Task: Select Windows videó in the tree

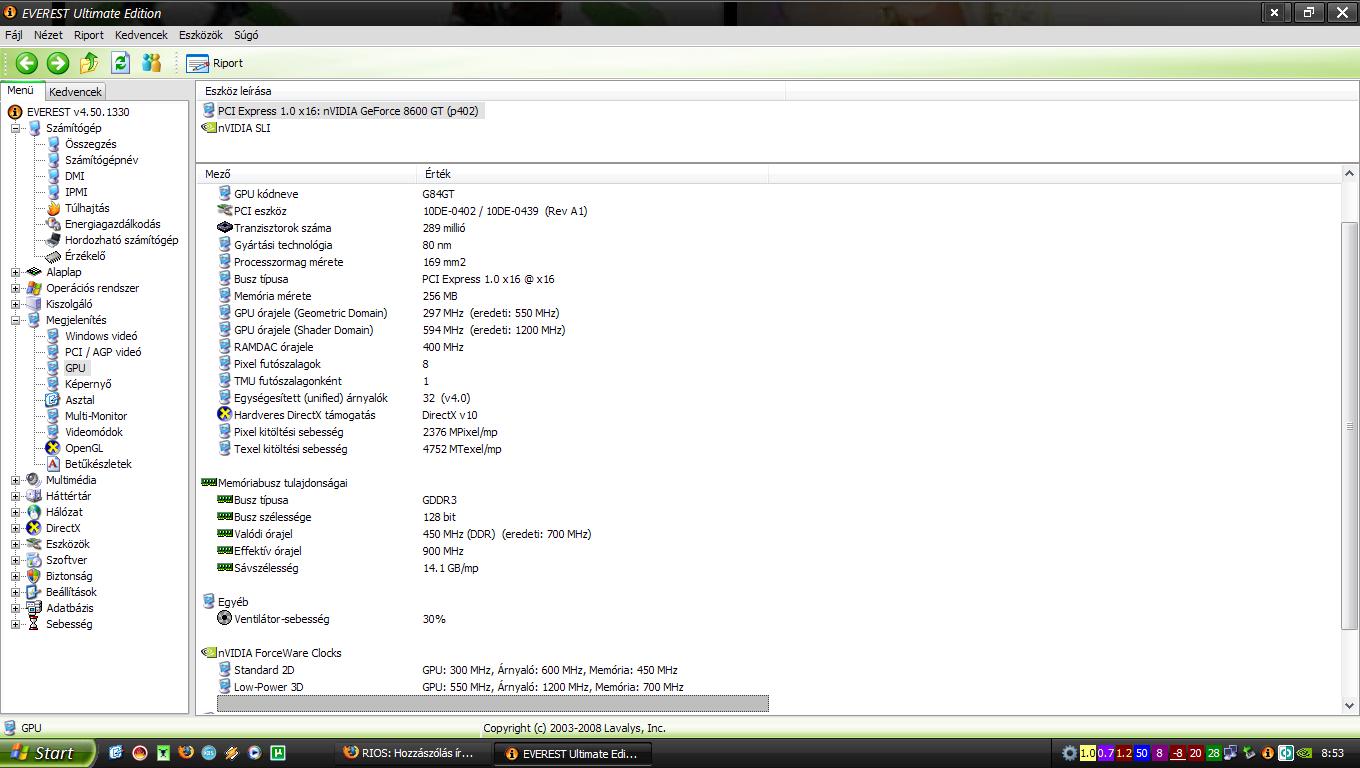Action: (x=101, y=336)
